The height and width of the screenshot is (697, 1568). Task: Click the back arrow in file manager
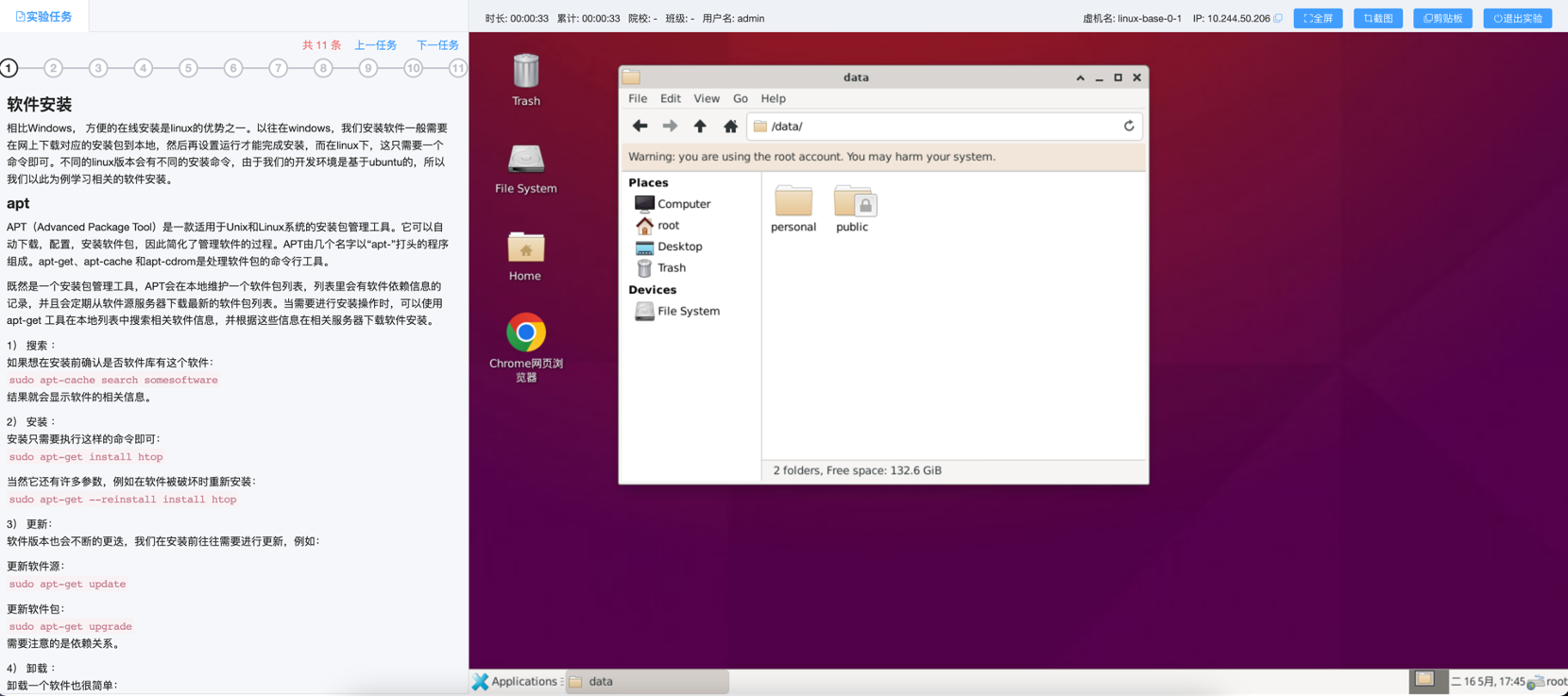coord(639,127)
